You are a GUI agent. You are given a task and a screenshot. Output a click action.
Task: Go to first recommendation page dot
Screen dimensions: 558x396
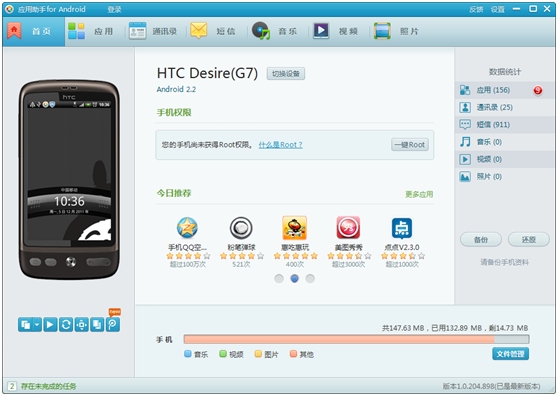pos(279,278)
